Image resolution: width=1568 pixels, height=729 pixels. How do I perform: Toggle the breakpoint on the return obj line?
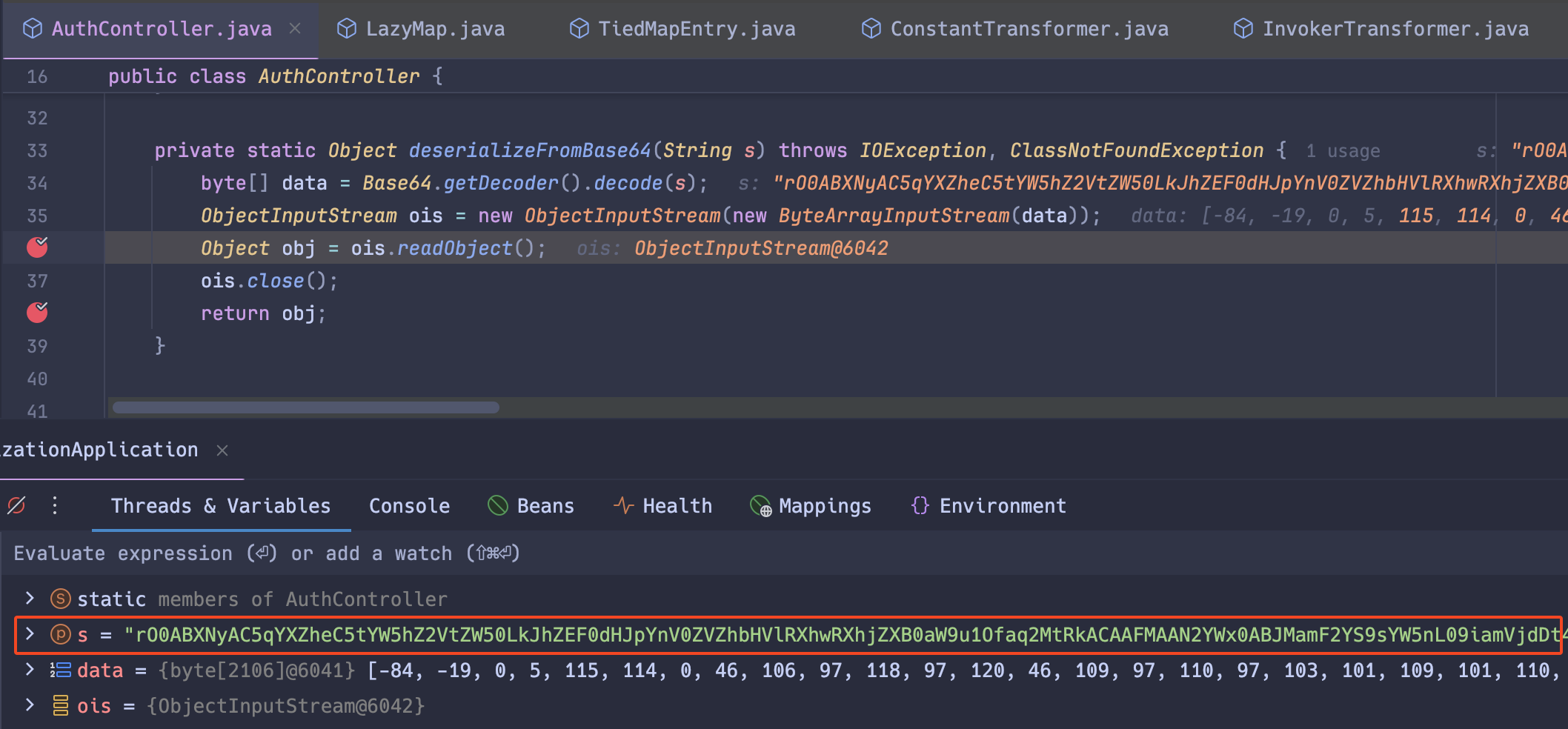(x=36, y=312)
